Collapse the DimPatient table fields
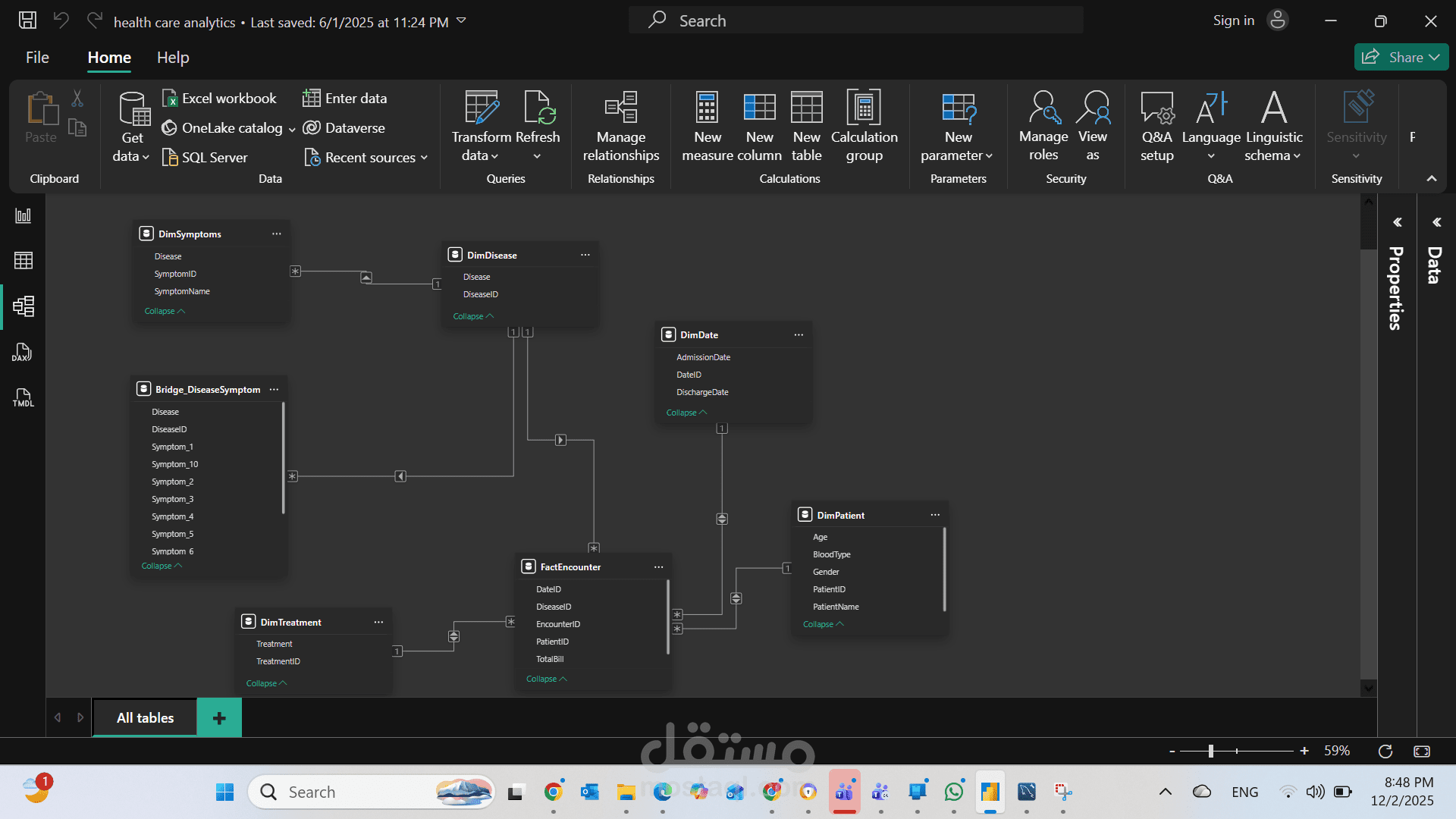 pyautogui.click(x=823, y=624)
